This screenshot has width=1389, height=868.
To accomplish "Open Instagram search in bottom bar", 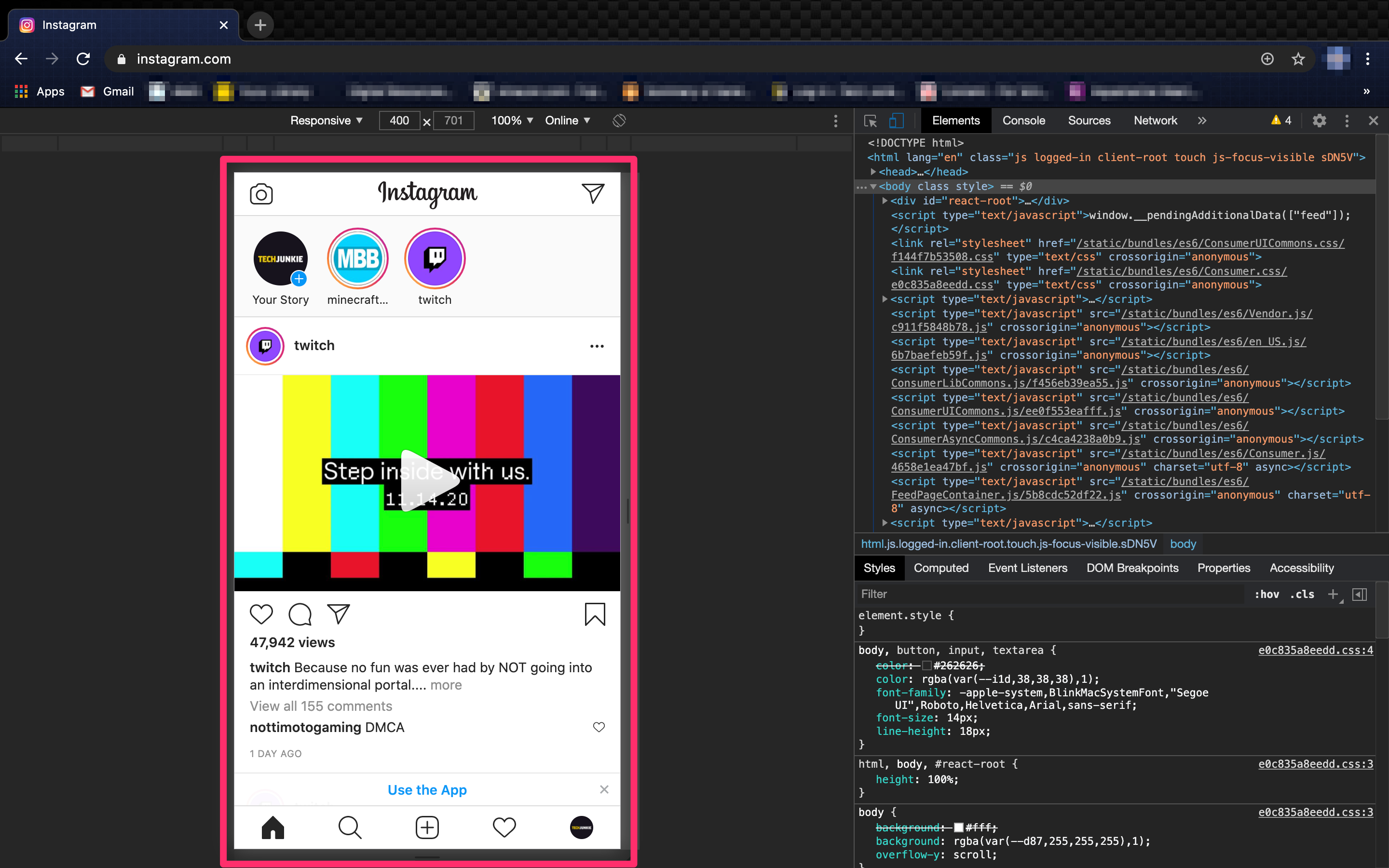I will 350,827.
